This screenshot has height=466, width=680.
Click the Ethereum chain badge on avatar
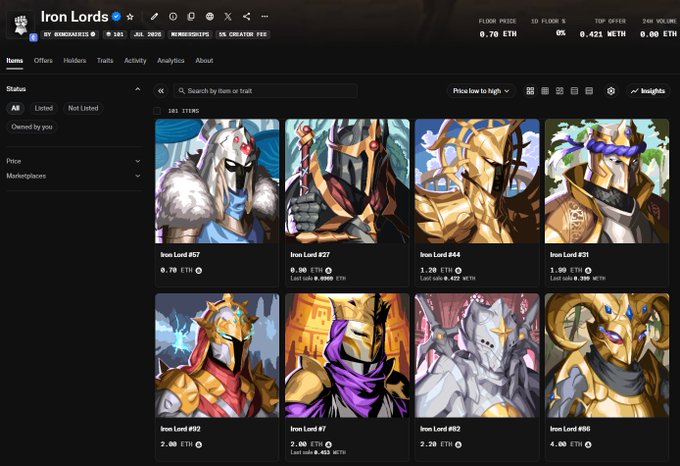(33, 37)
